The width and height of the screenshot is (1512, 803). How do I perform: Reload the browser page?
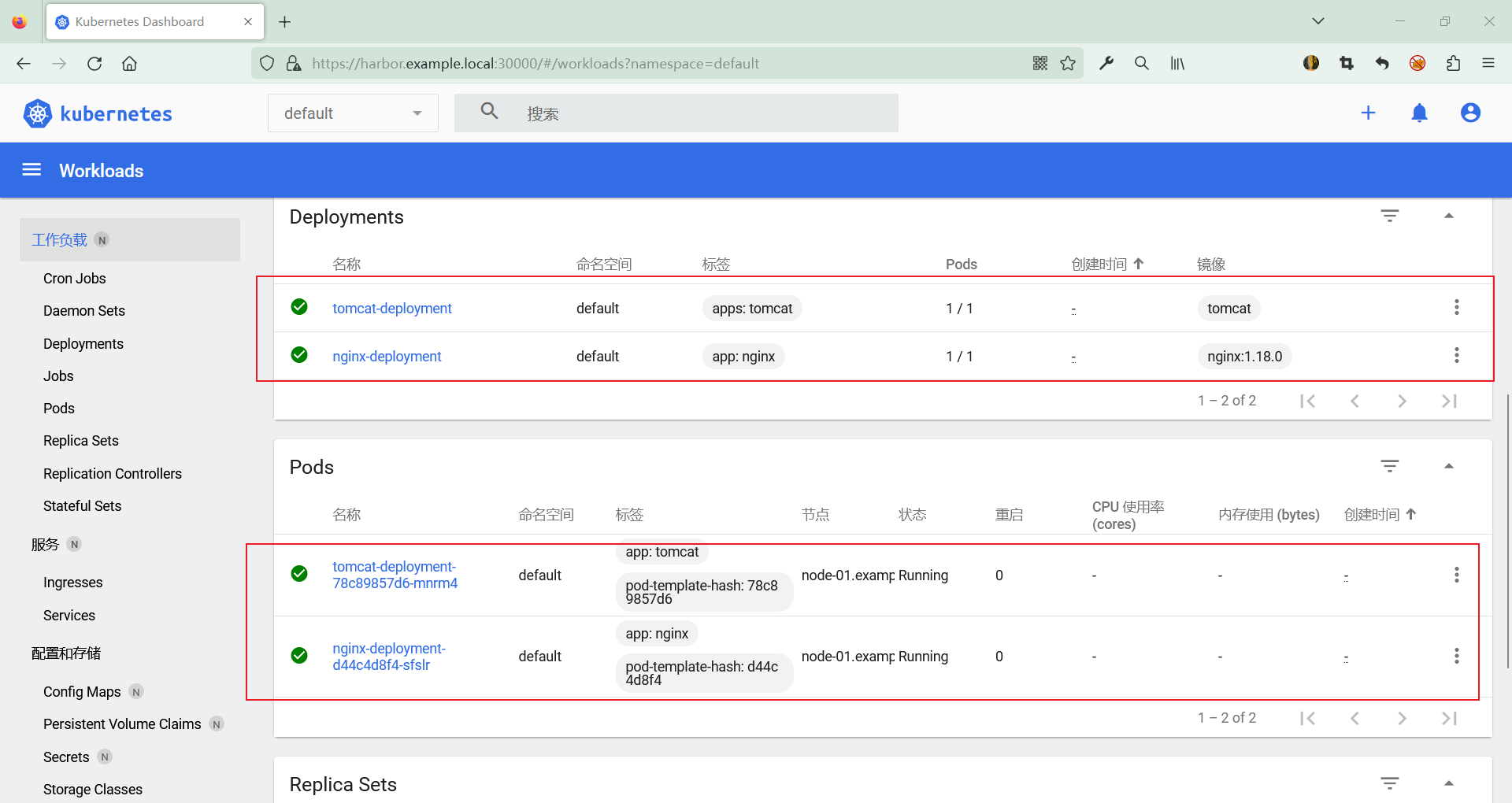coord(94,63)
